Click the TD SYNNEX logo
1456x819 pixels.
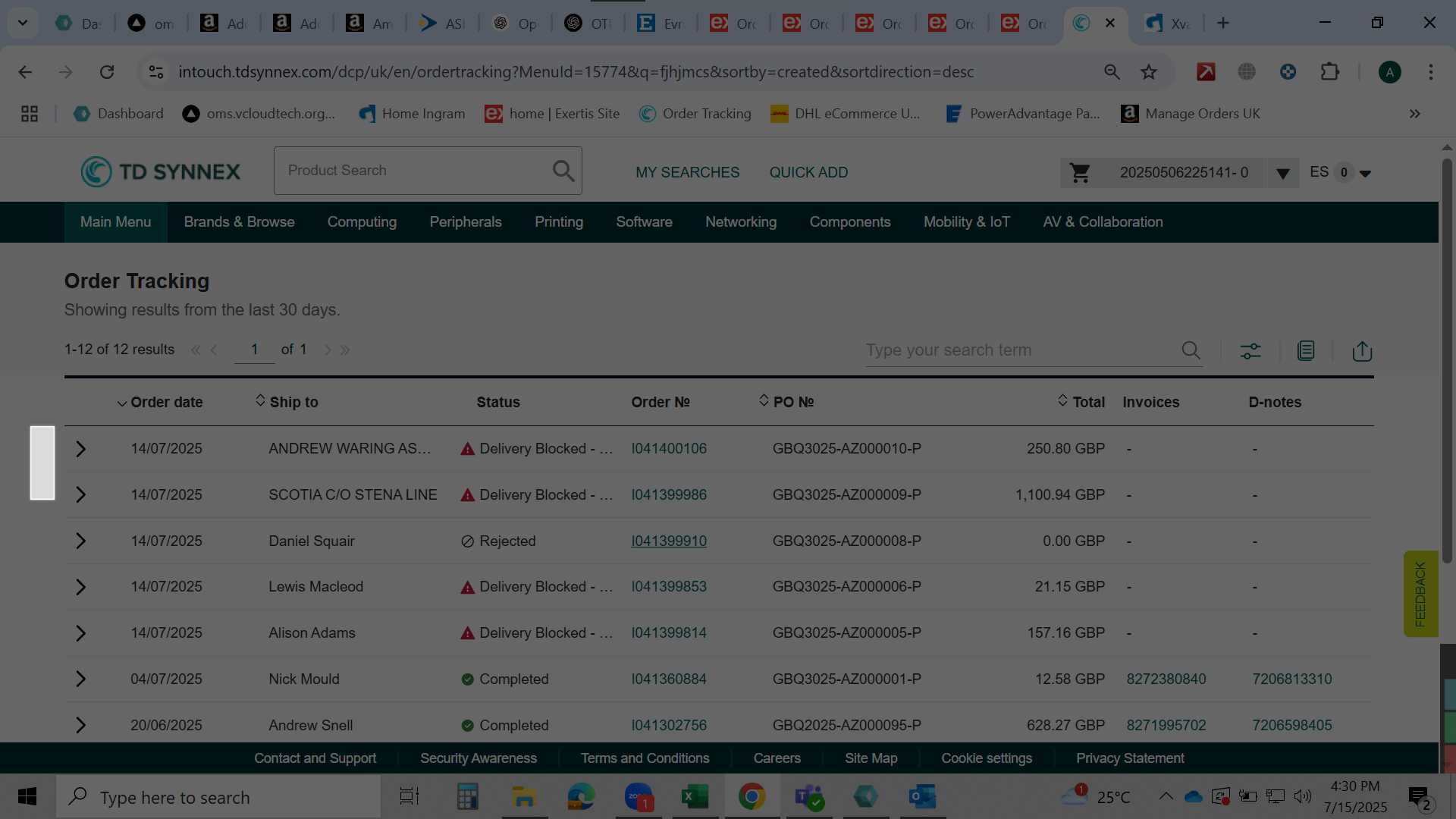tap(161, 171)
